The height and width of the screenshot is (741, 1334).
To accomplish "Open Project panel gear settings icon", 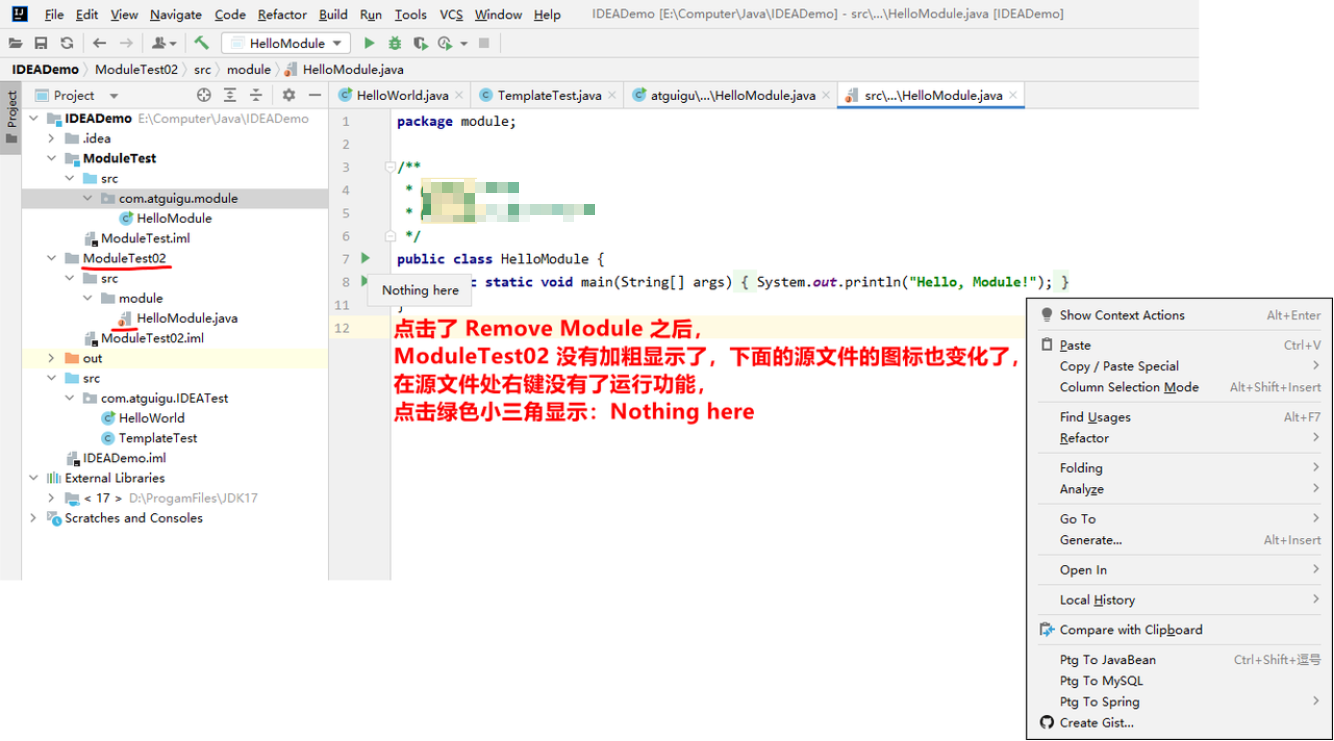I will pos(289,95).
